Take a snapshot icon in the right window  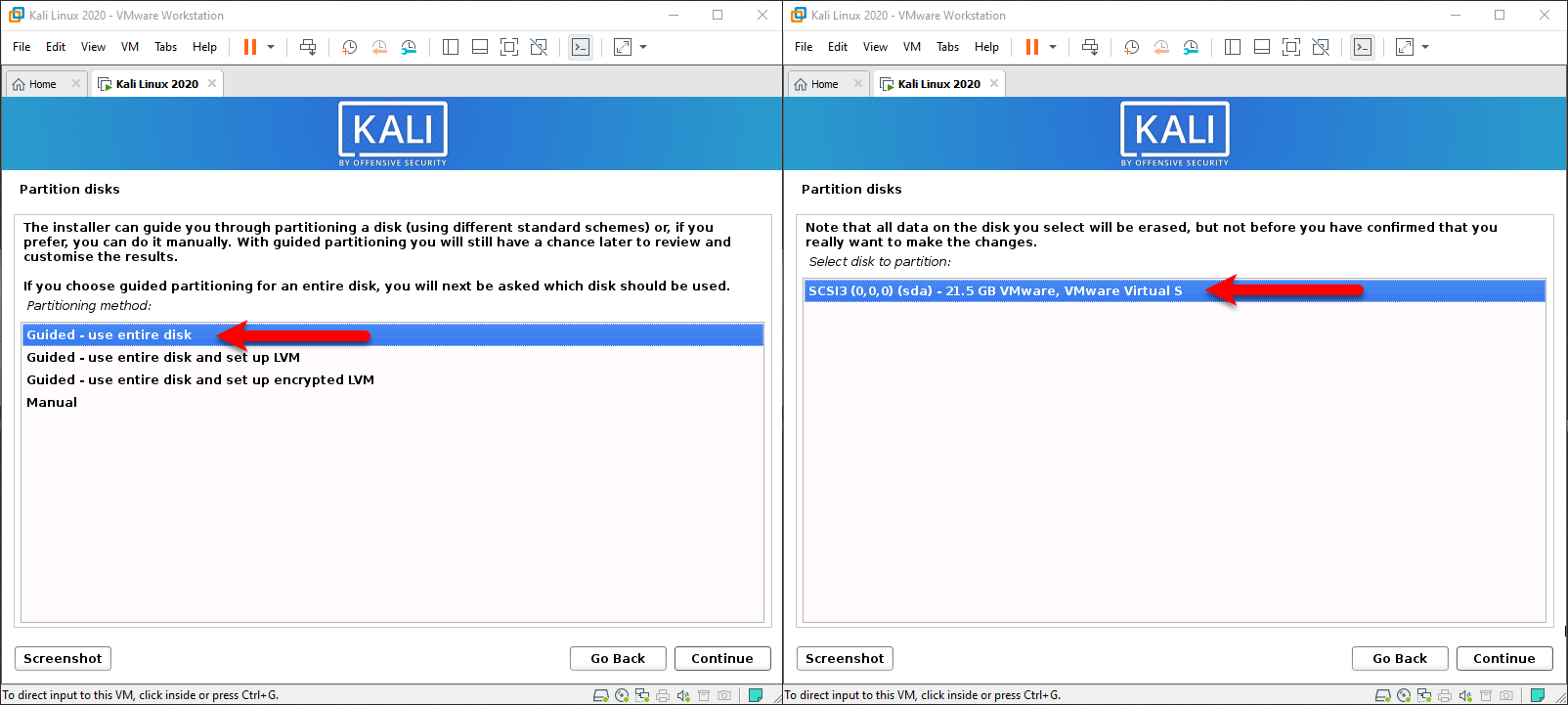1131,47
